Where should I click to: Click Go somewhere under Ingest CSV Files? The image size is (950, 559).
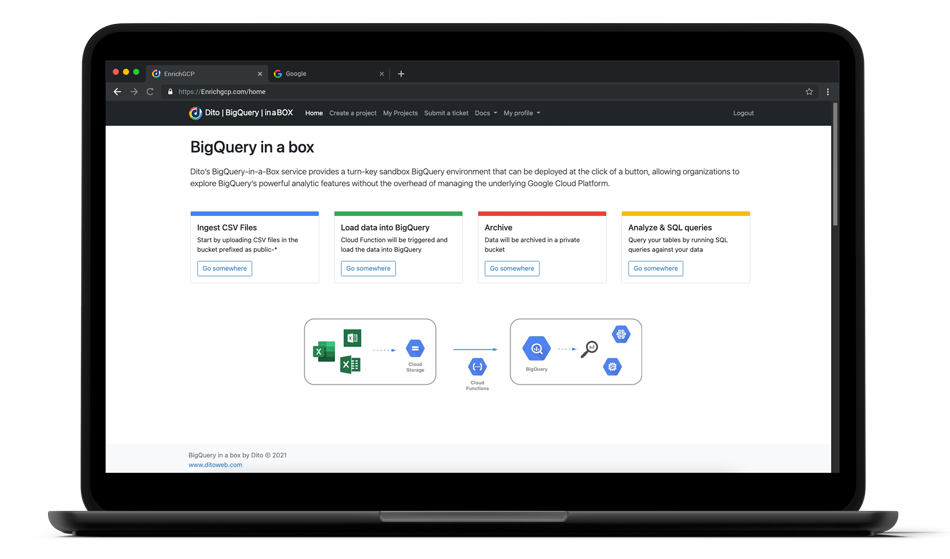pyautogui.click(x=224, y=268)
